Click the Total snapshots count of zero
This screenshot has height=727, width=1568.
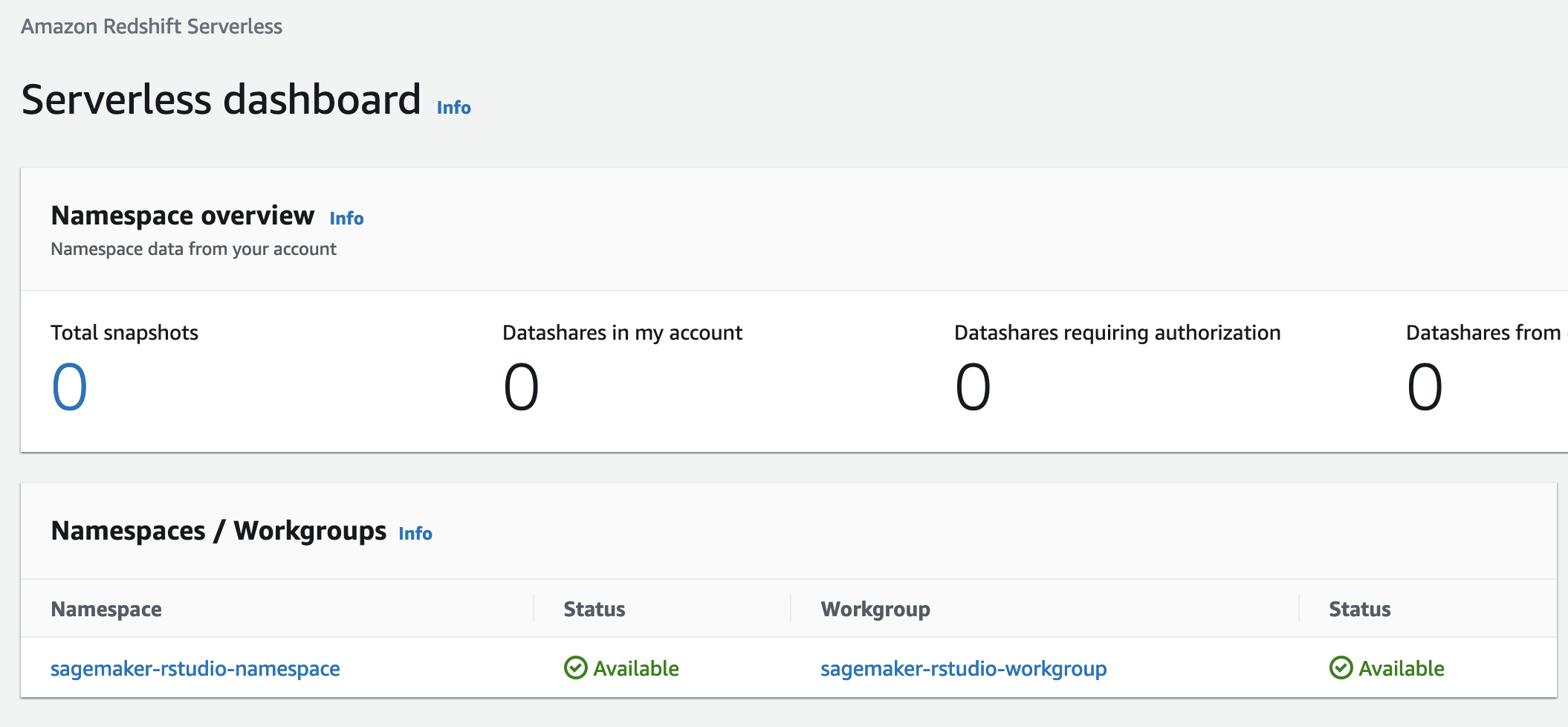click(69, 387)
